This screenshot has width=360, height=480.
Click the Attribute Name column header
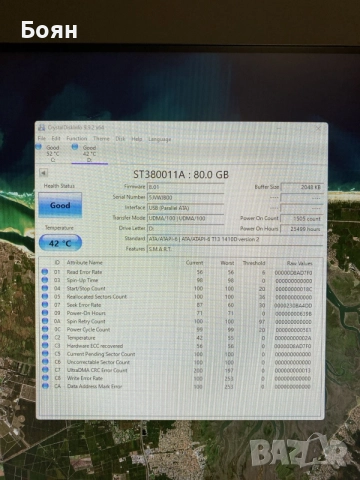pos(84,263)
